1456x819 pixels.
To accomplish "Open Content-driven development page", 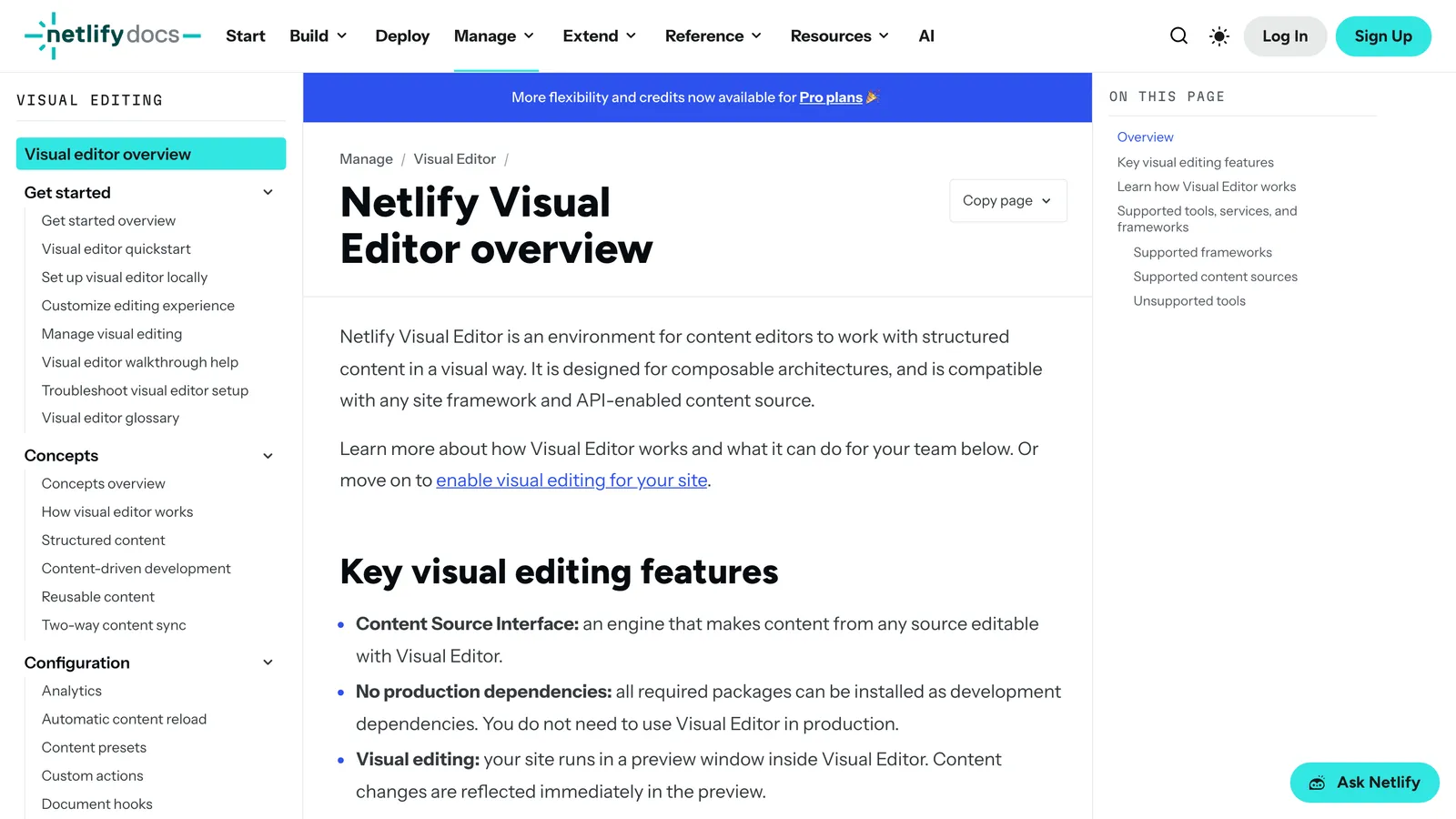I will [136, 569].
